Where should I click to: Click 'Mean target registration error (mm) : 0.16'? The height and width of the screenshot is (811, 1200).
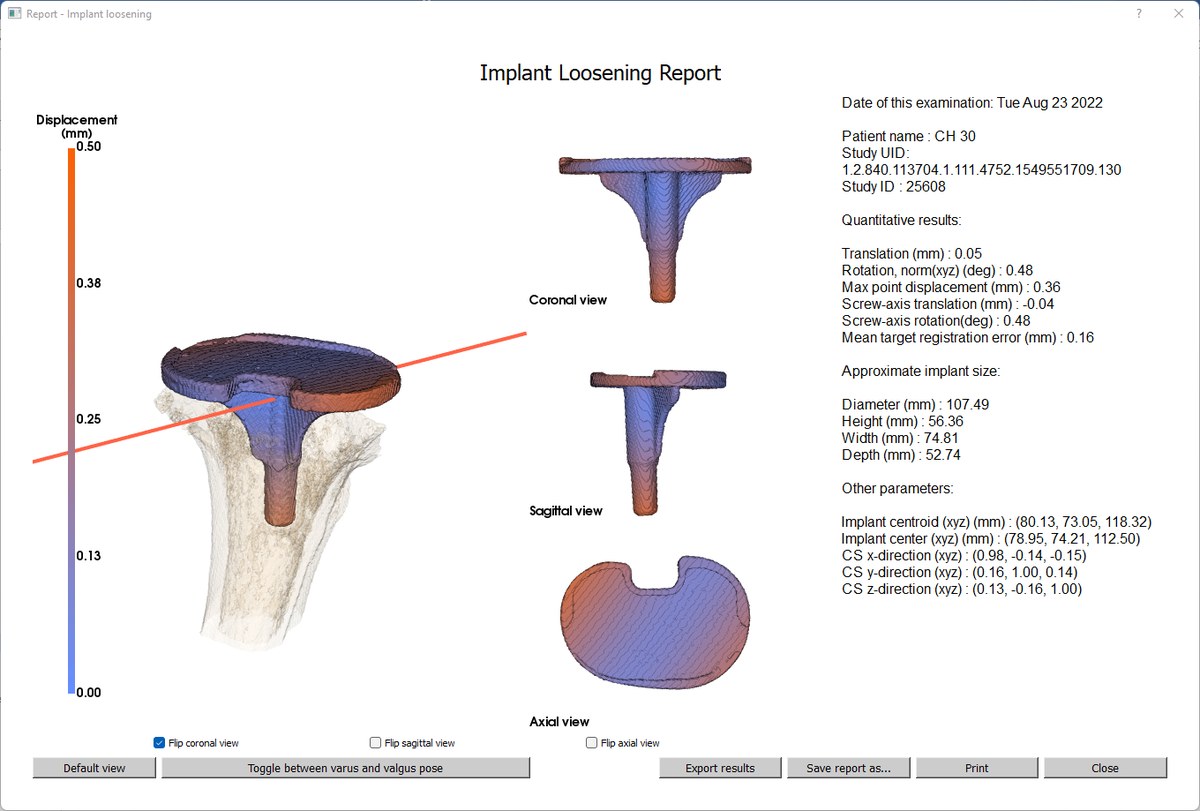(x=968, y=338)
